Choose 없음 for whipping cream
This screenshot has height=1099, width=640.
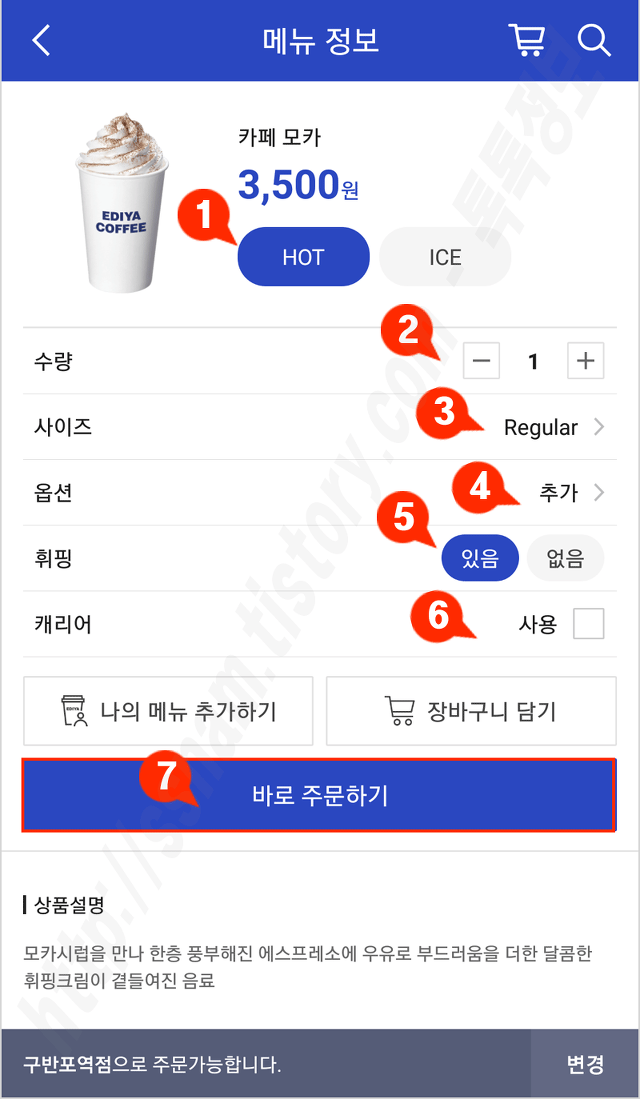565,558
